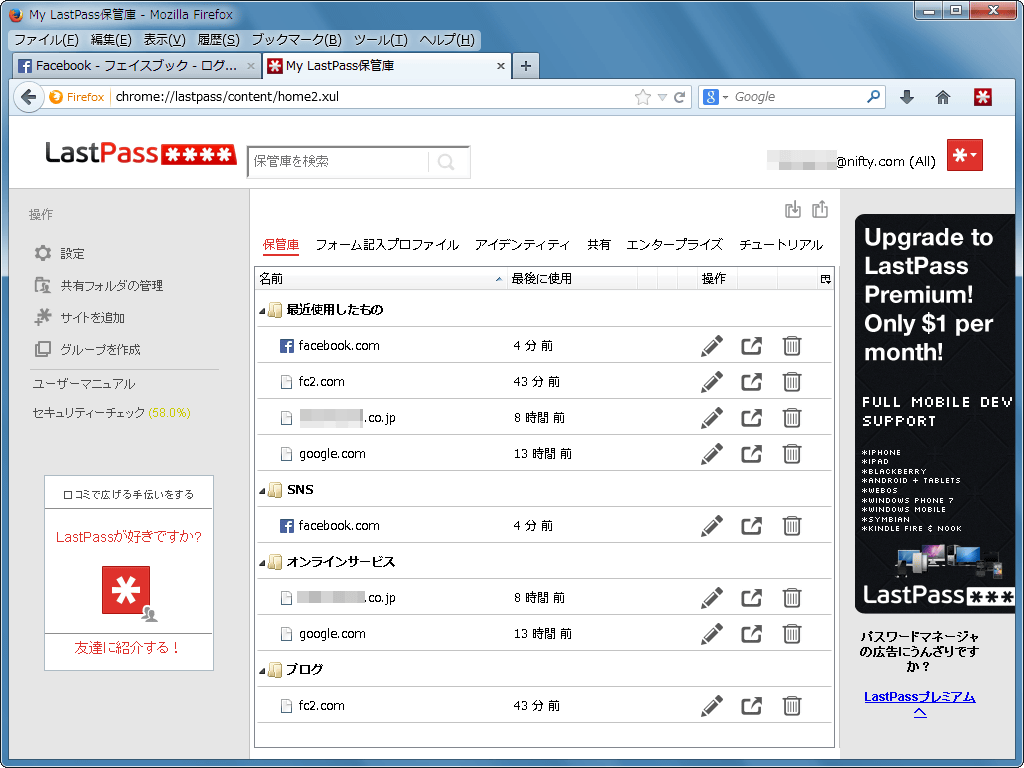
Task: Switch to チュートリアル tab
Action: click(781, 245)
